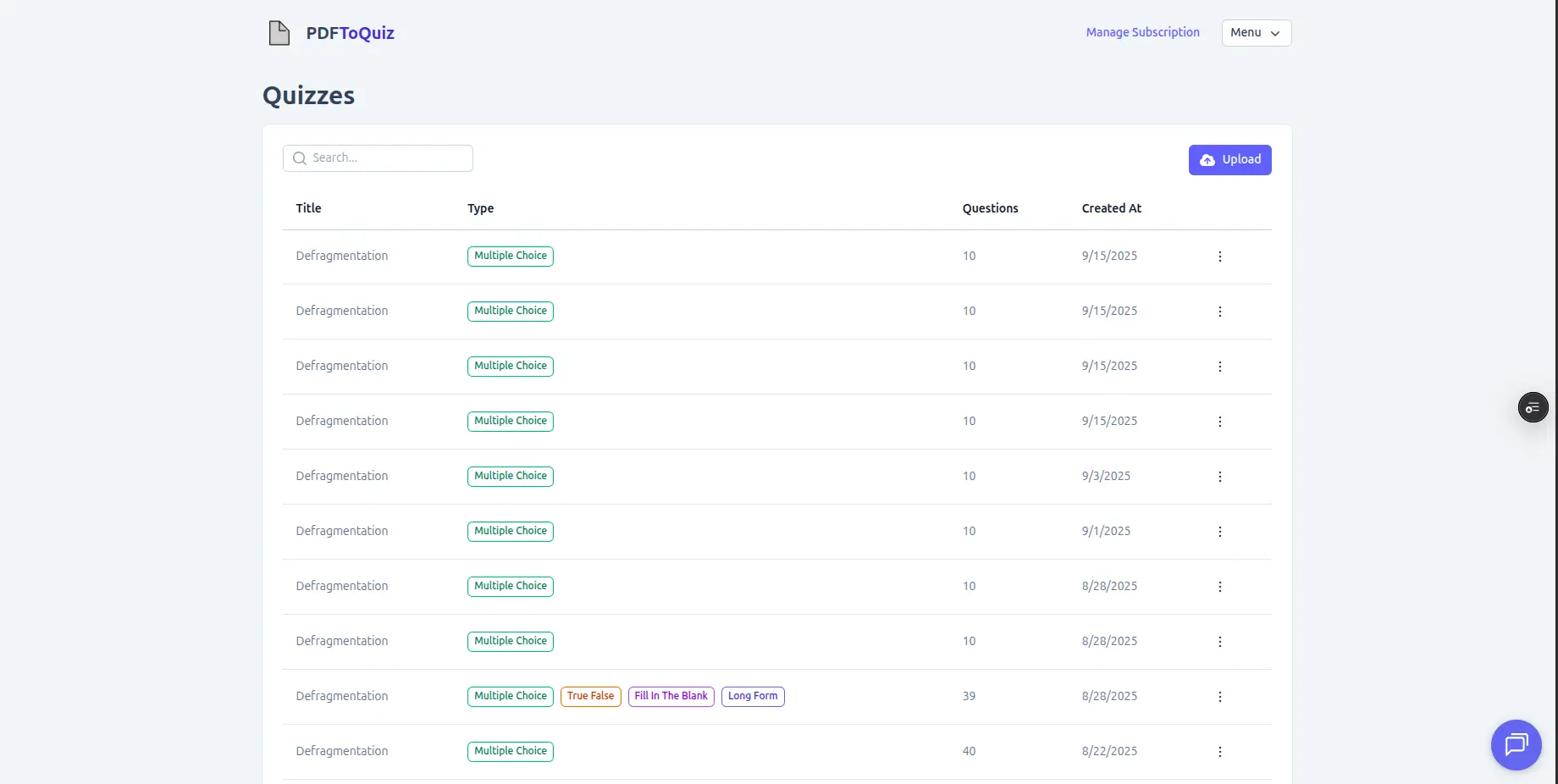
Task: Open the Manage Subscription link
Action: click(x=1142, y=32)
